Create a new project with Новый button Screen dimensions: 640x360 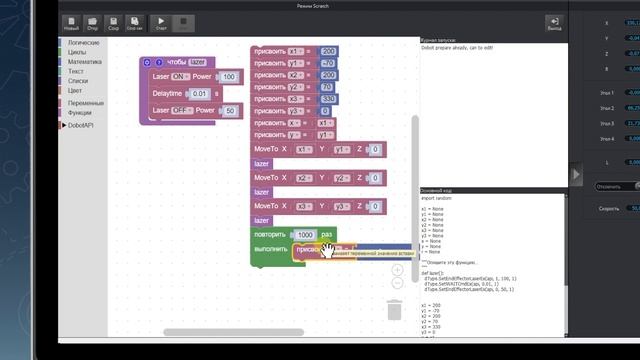pyautogui.click(x=71, y=23)
